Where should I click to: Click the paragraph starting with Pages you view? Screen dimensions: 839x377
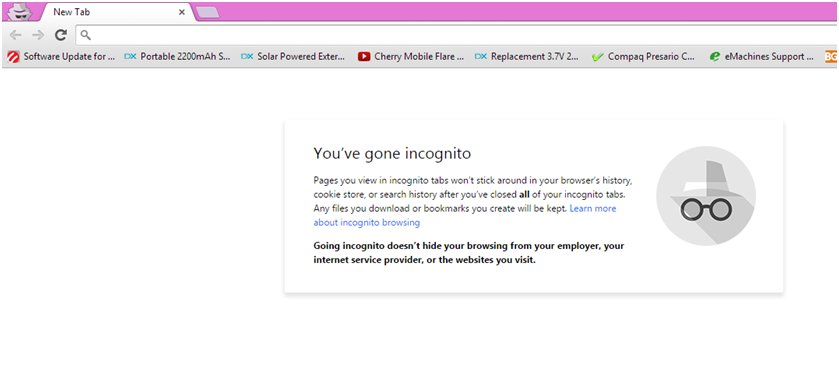[x=473, y=201]
